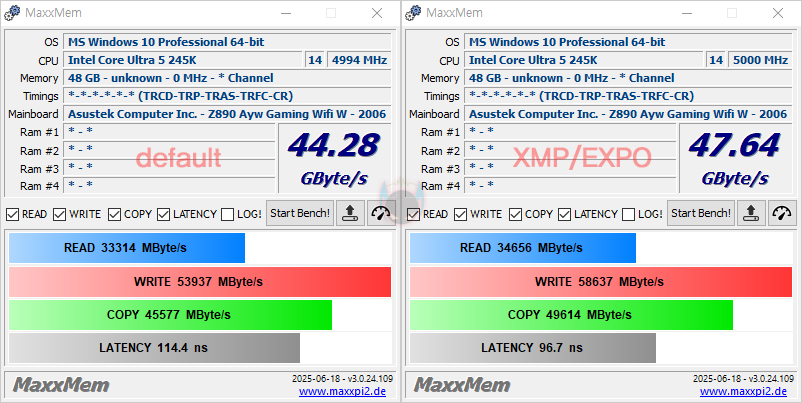
Task: Toggle COPY checkbox in the left (default) window
Action: coord(114,214)
